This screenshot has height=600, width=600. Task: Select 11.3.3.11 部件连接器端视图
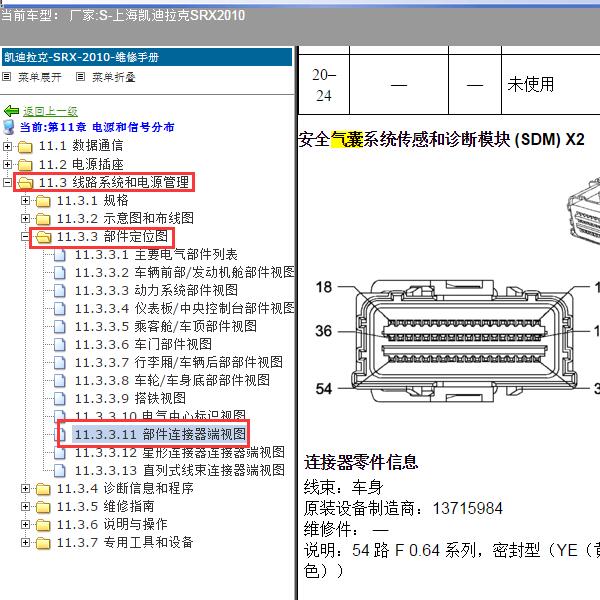pos(160,434)
